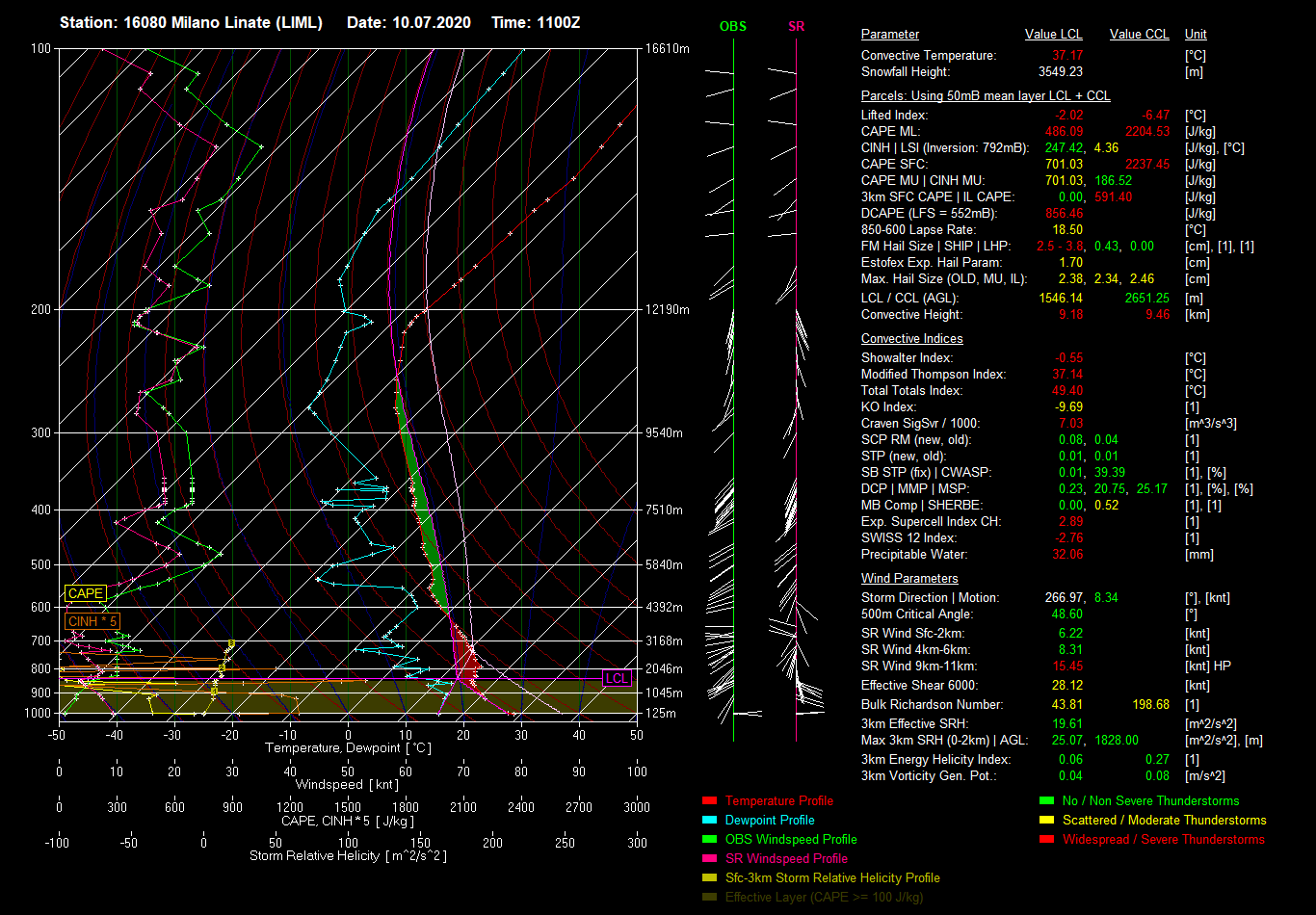1316x915 pixels.
Task: Click the red Widespread / Severe Thunderstorms swatch
Action: click(1046, 839)
